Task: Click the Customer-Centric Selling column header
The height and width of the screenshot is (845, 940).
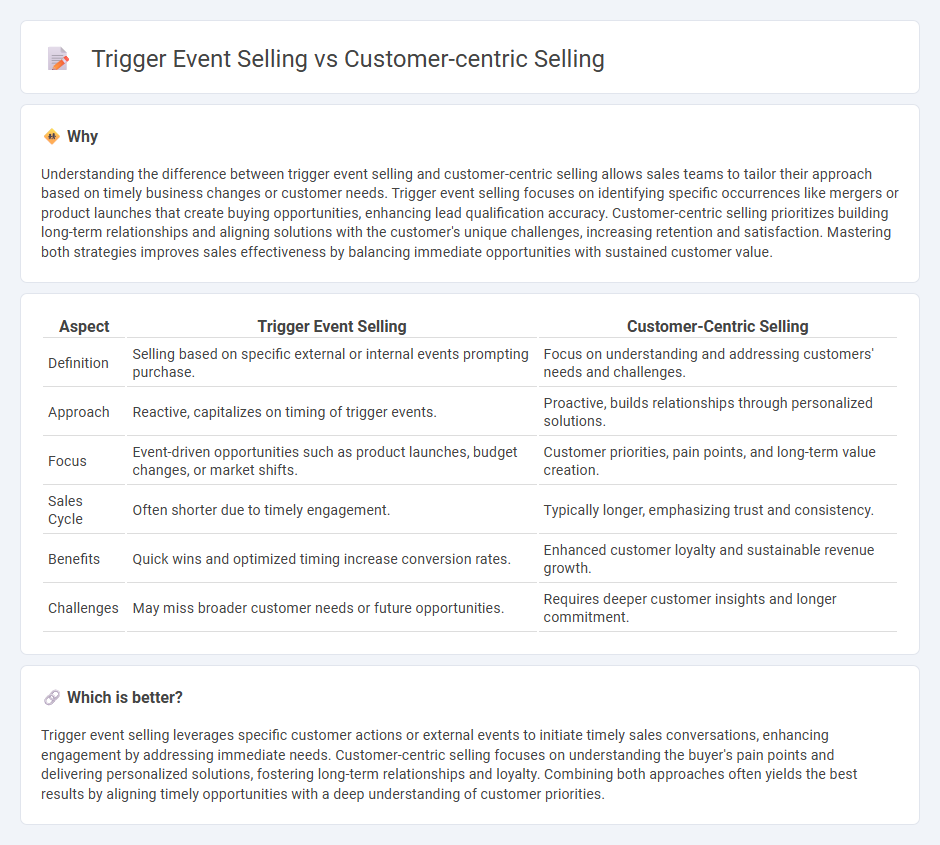Action: [x=718, y=327]
